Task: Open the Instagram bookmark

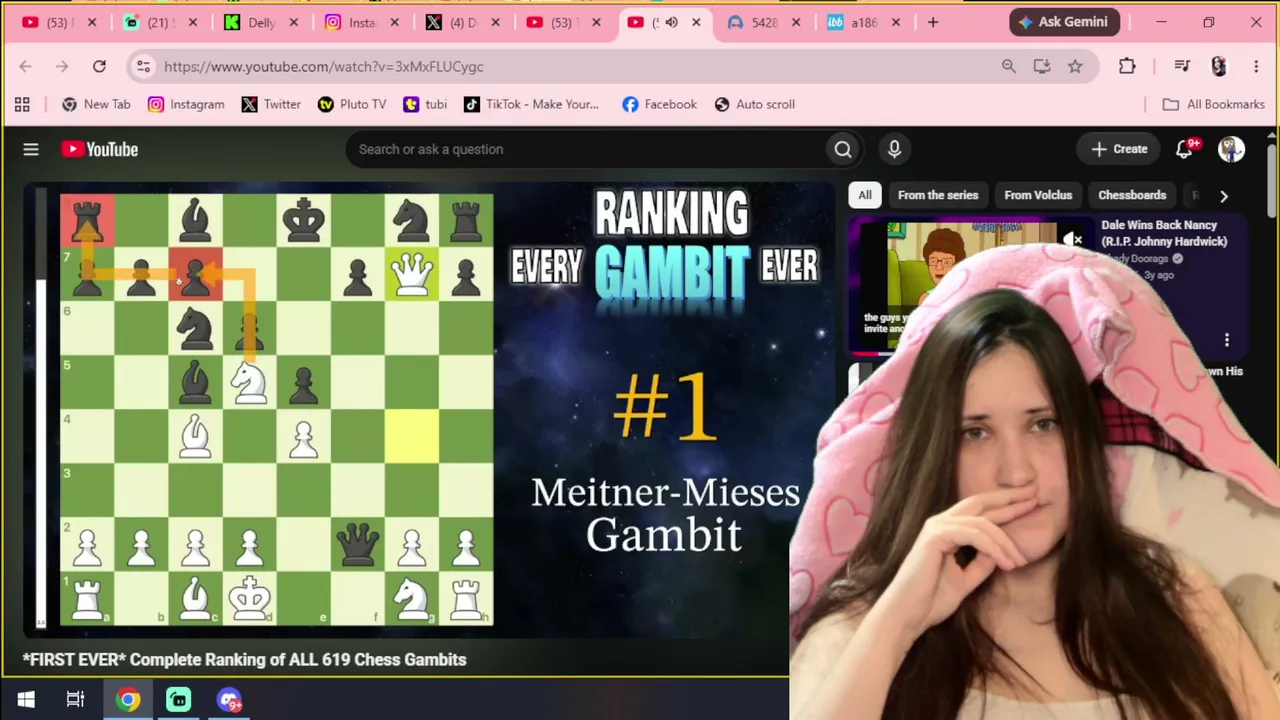Action: 186,104
